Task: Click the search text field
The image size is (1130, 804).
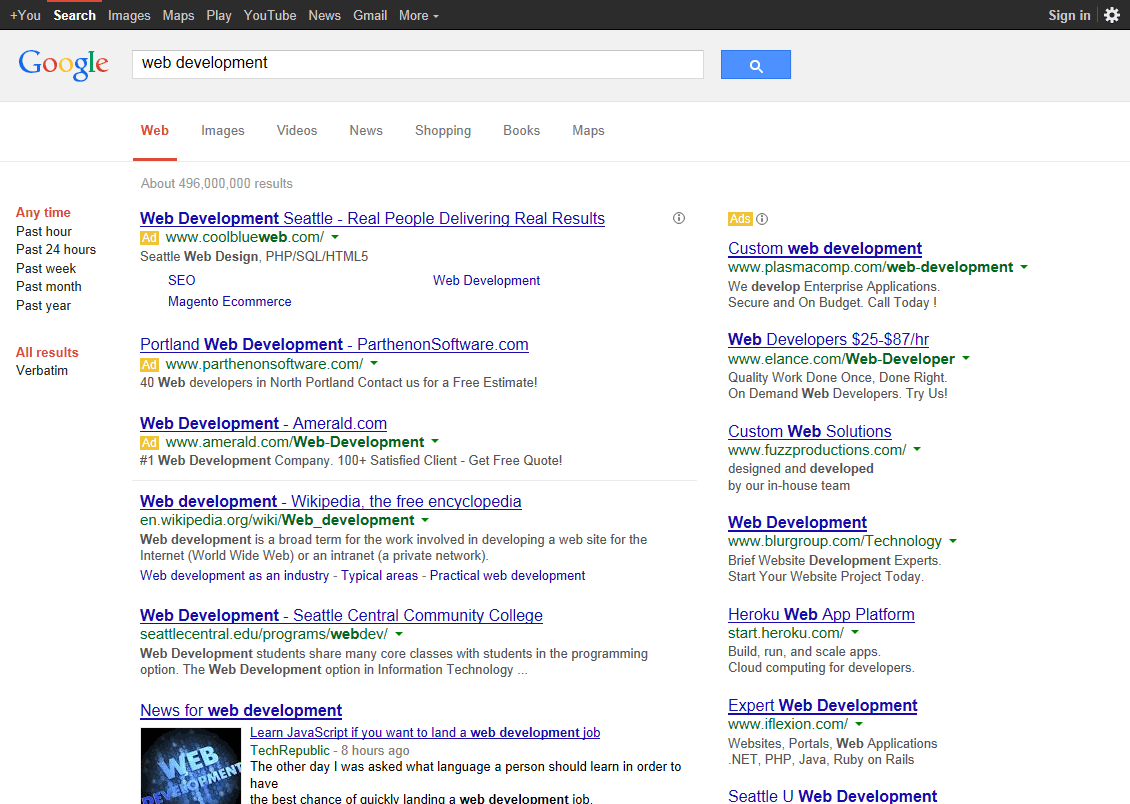Action: click(418, 64)
